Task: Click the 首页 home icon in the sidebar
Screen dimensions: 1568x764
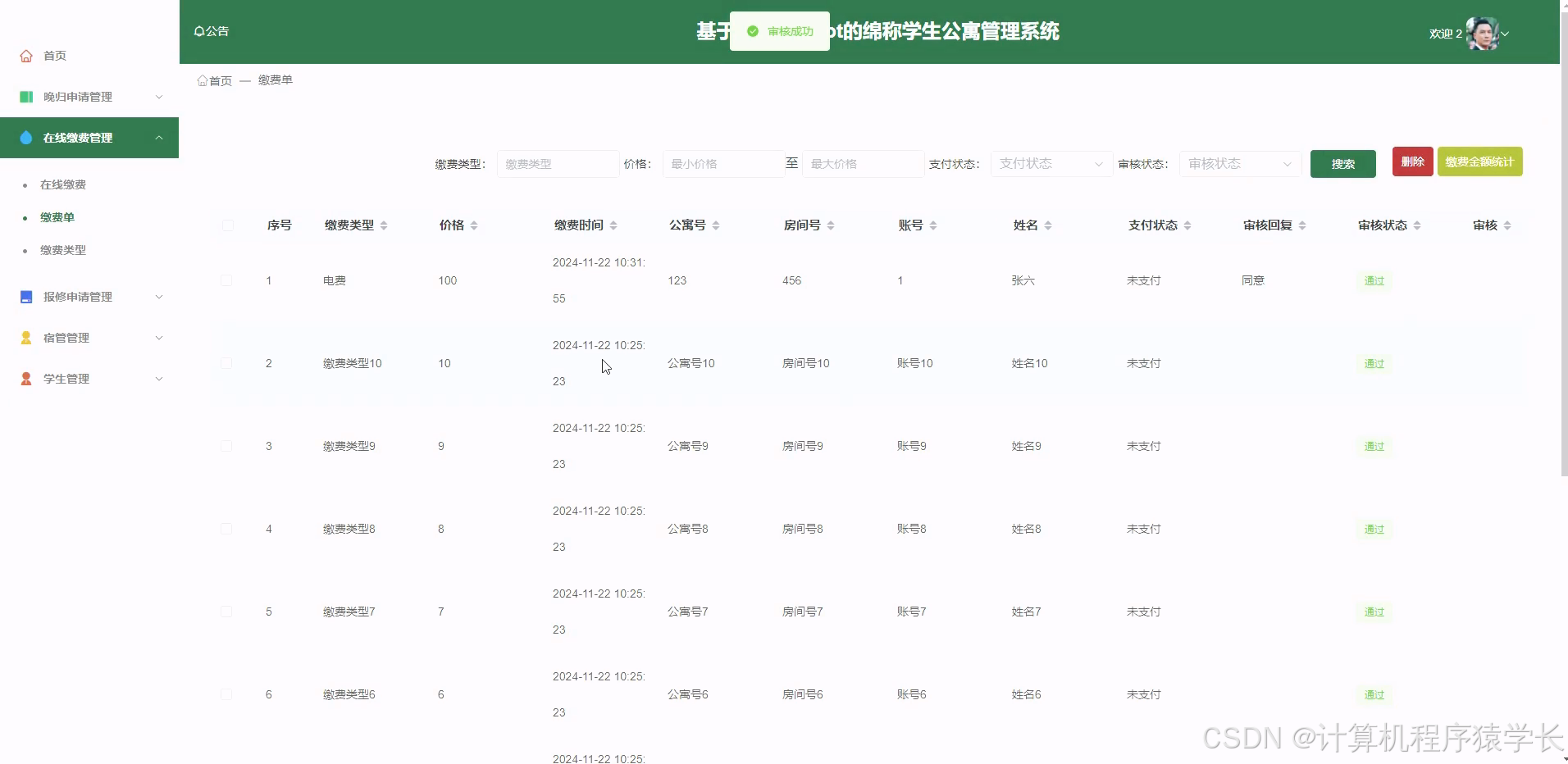Action: pos(25,56)
